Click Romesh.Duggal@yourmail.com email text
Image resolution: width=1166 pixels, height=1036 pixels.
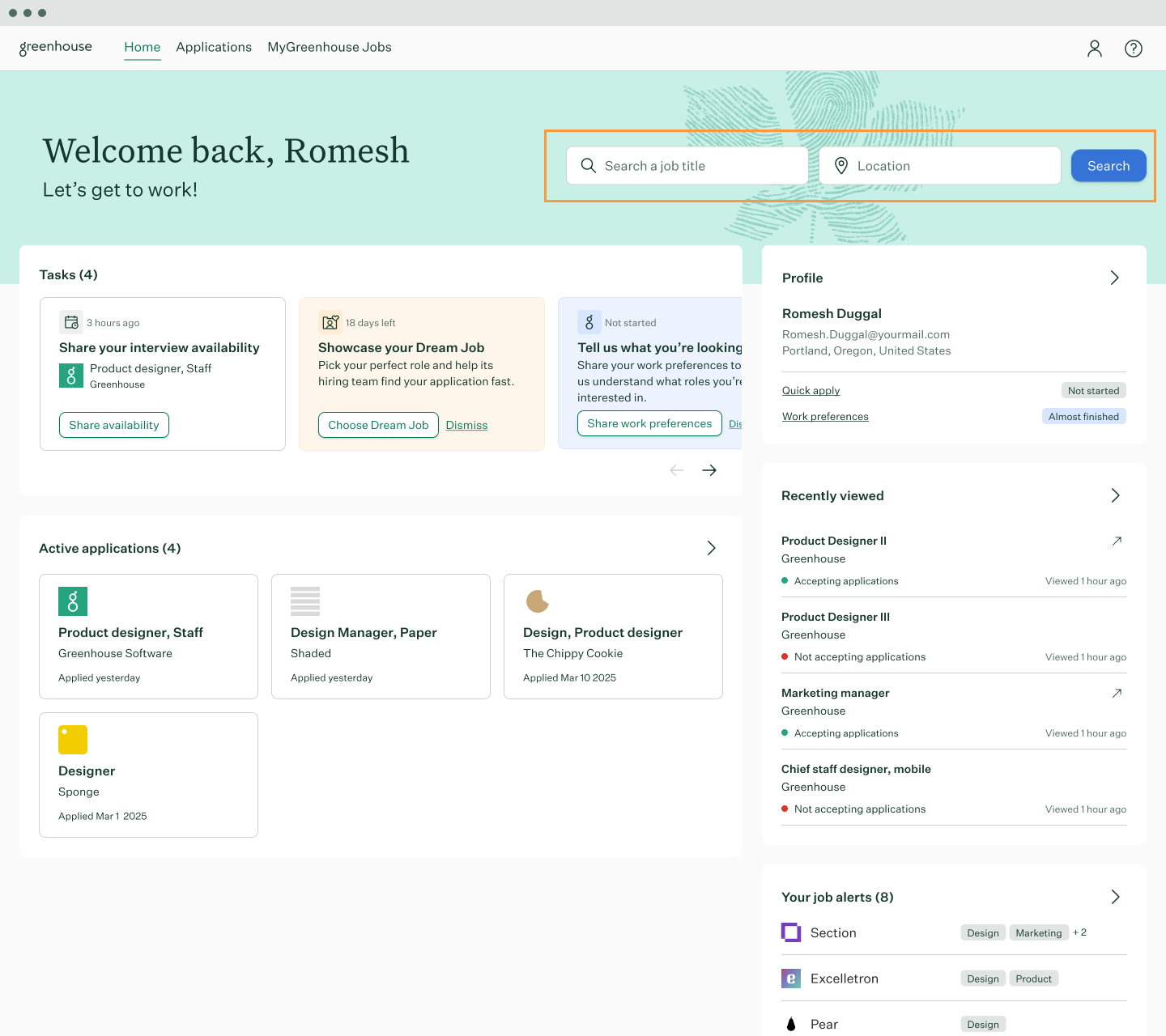(866, 334)
